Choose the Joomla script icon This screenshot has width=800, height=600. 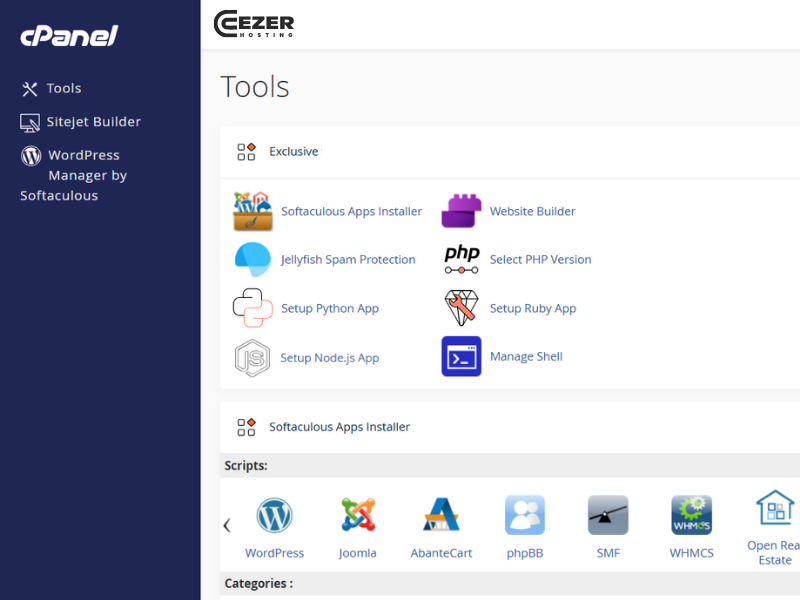(x=357, y=516)
